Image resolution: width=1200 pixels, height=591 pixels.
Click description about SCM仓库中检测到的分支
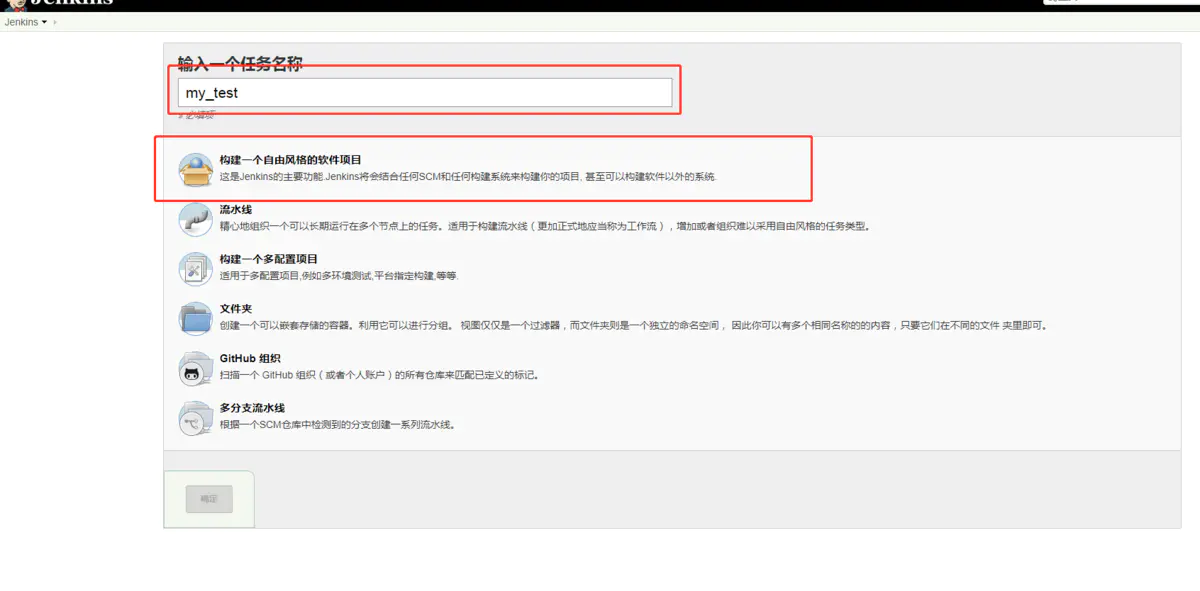(x=338, y=425)
